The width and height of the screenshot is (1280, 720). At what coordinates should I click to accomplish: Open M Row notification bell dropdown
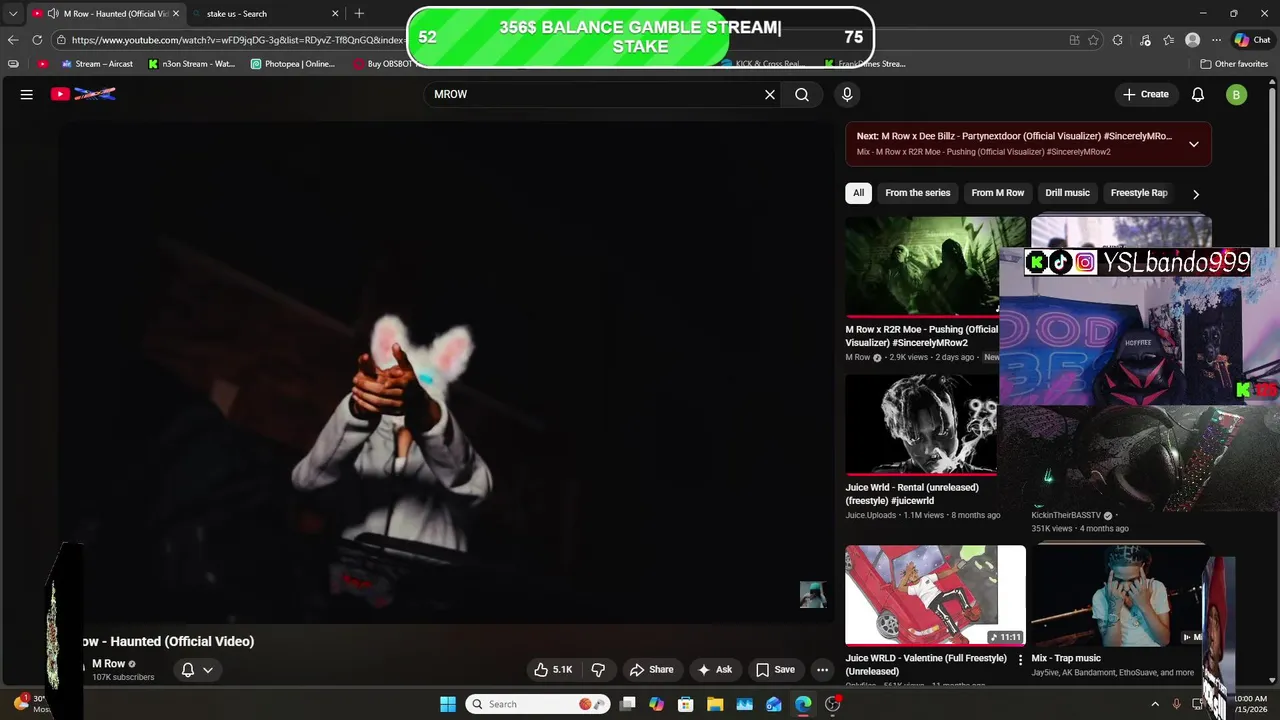coord(197,670)
